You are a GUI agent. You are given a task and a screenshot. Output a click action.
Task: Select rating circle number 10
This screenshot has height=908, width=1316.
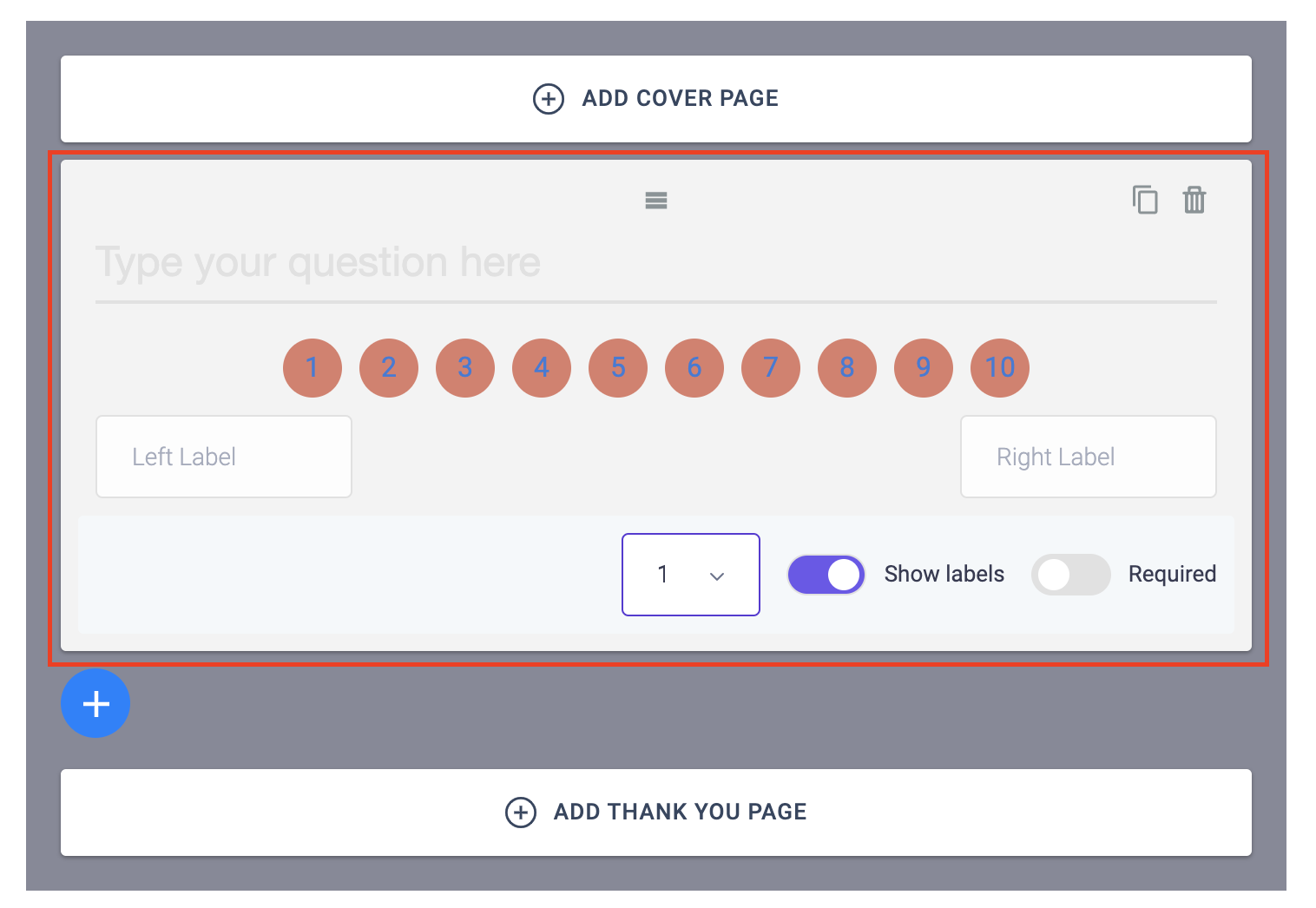pos(1000,368)
